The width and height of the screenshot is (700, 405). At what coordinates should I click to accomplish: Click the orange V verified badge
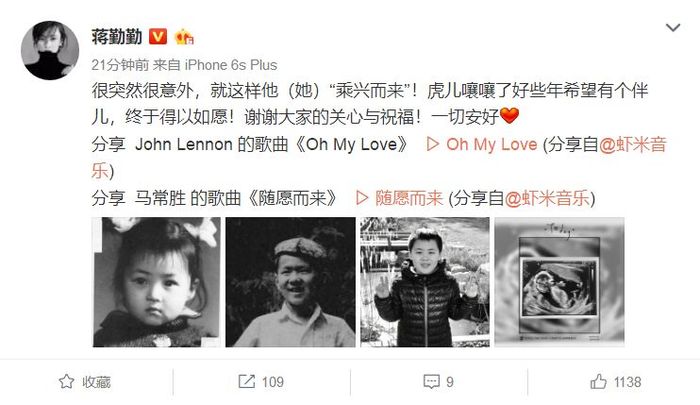click(x=158, y=37)
